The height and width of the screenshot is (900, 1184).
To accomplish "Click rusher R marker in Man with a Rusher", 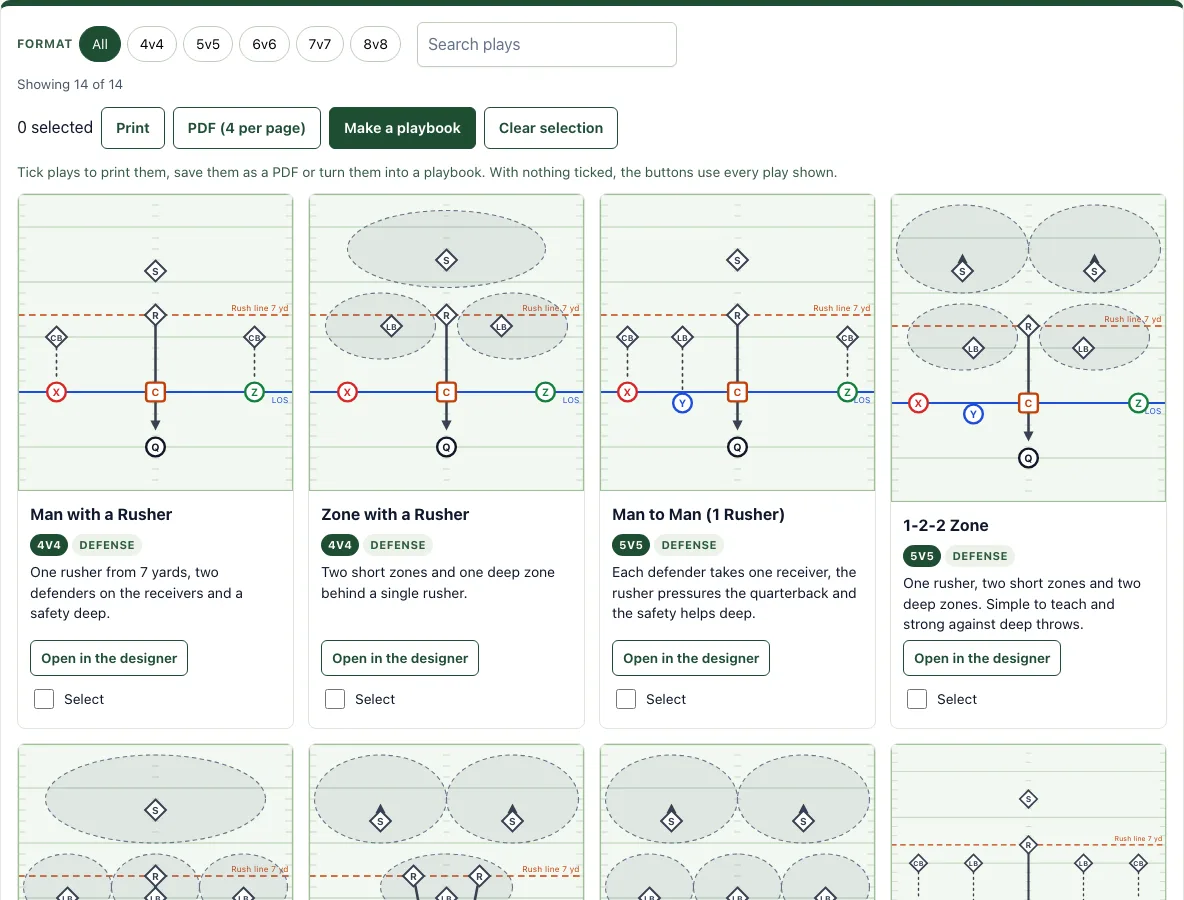I will [x=156, y=315].
